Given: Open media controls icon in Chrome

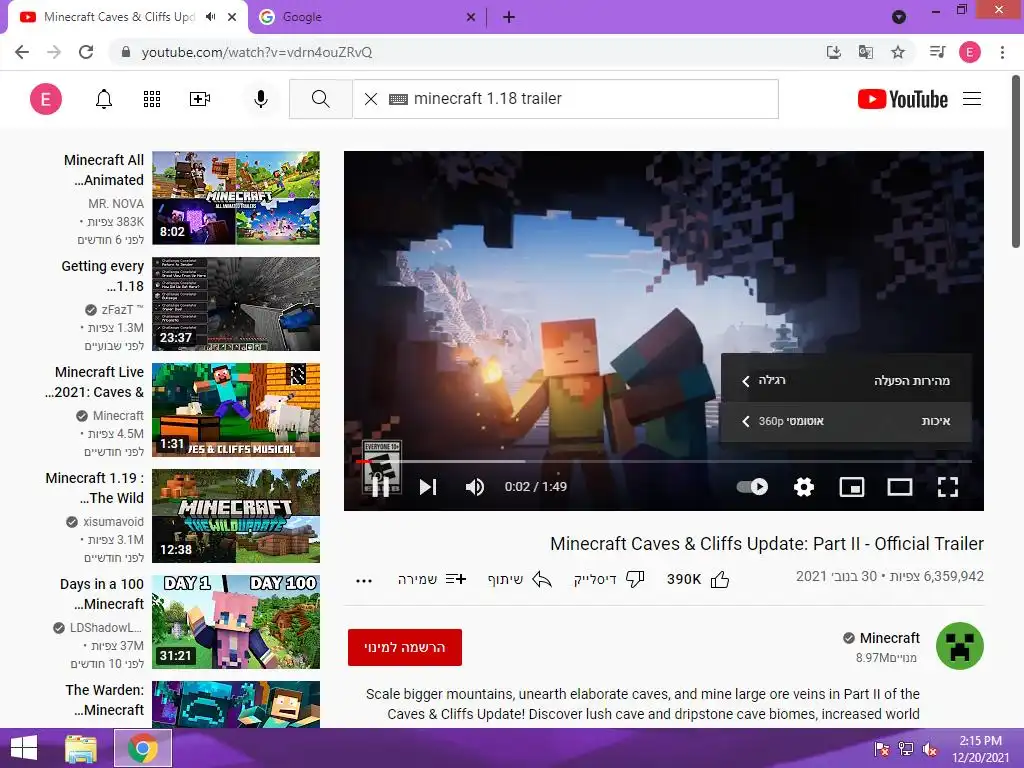Looking at the screenshot, I should tap(937, 52).
